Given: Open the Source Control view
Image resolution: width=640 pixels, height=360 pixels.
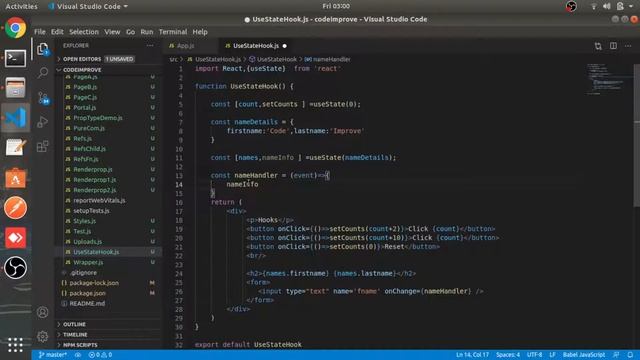Looking at the screenshot, I should [x=43, y=98].
